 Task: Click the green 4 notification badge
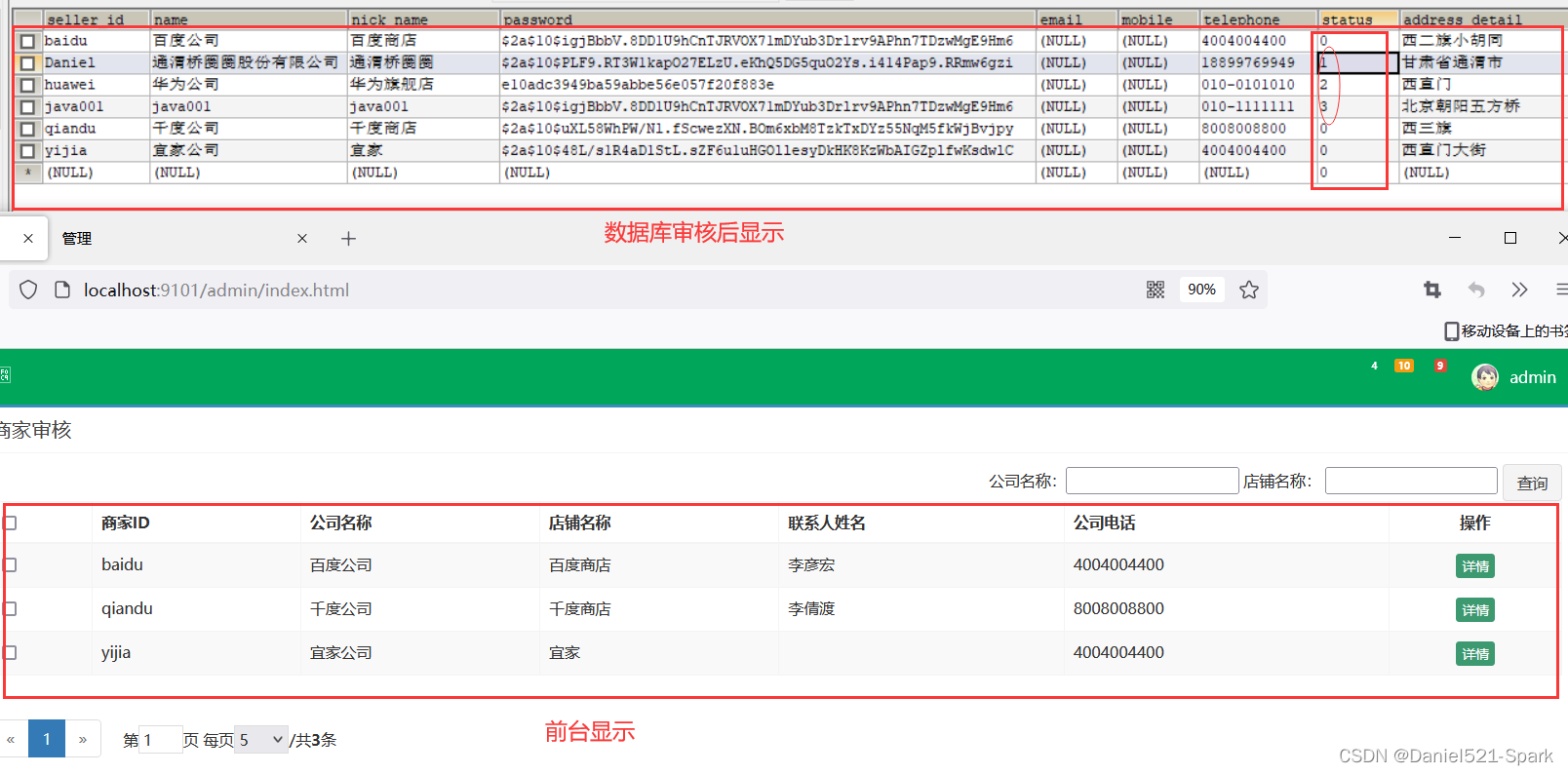coord(1374,366)
